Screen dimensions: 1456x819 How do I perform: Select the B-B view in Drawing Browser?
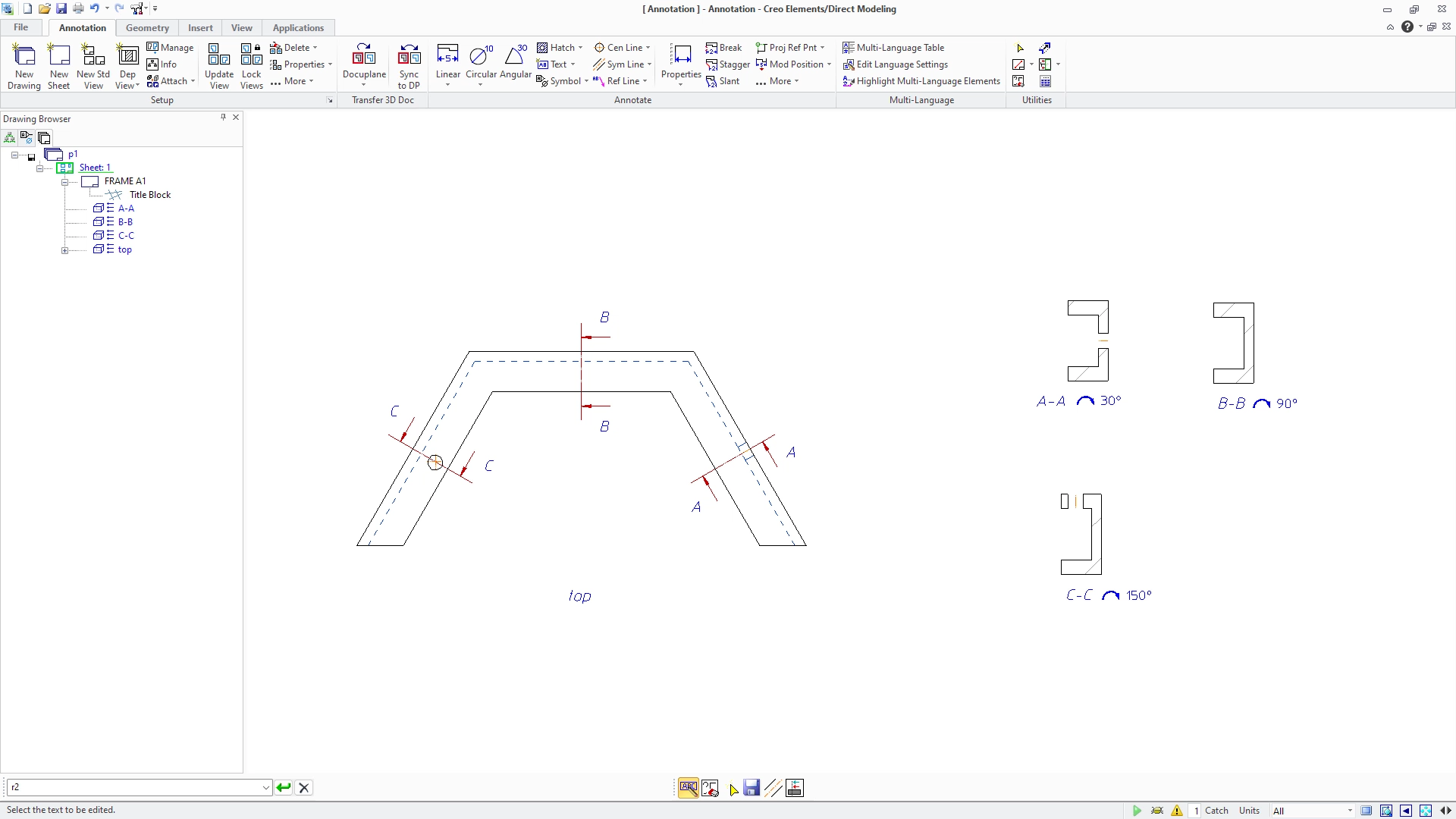125,222
